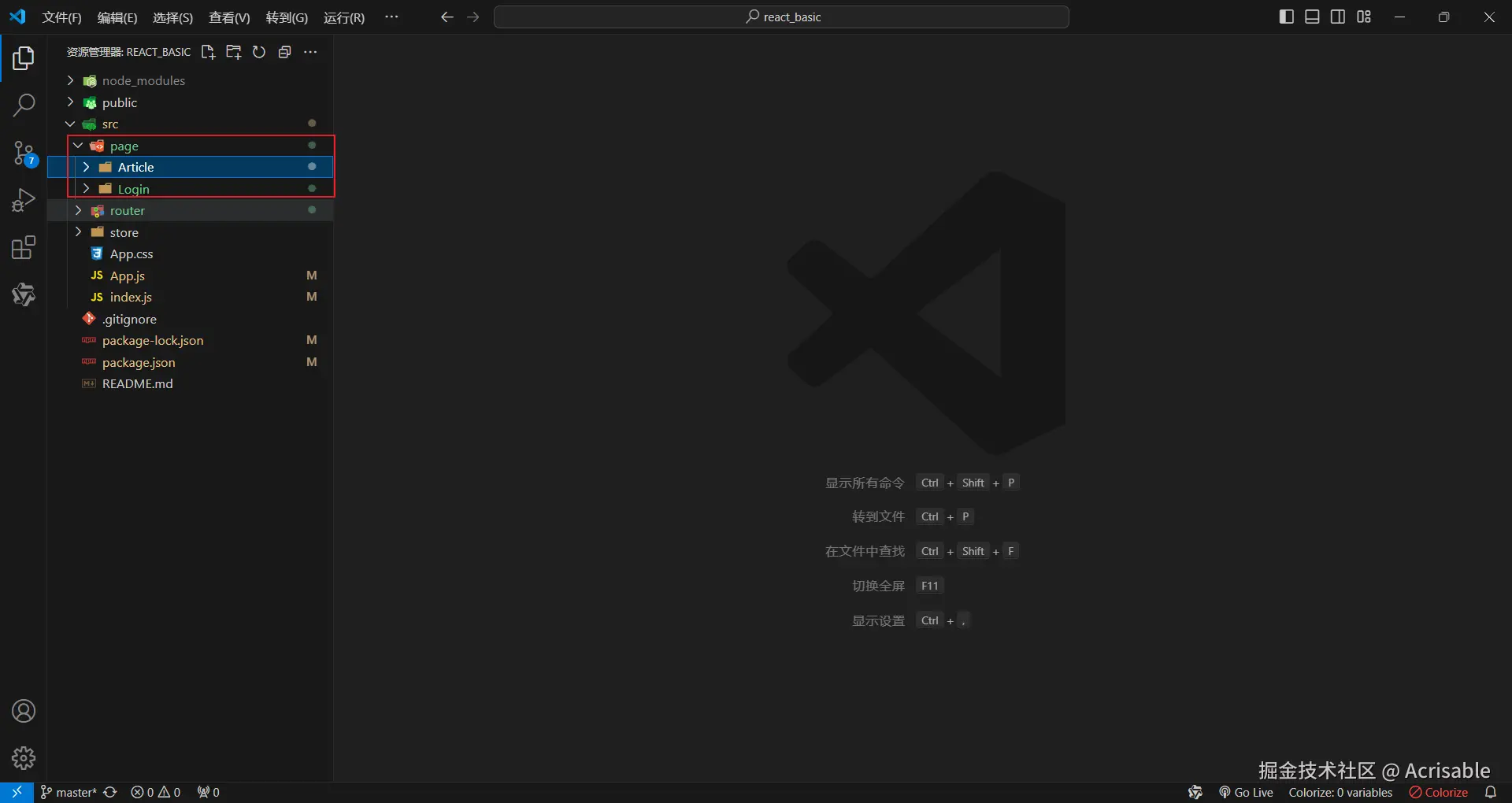Show more menu bar items via ellipsis
Screen dimensions: 1512x803
391,17
